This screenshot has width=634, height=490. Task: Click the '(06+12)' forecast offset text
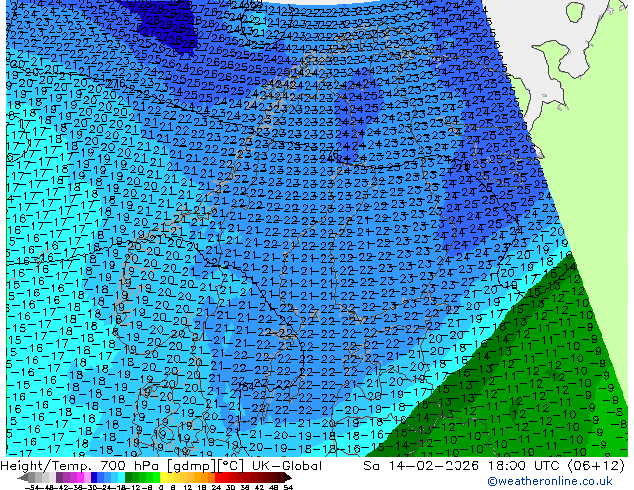[596, 466]
